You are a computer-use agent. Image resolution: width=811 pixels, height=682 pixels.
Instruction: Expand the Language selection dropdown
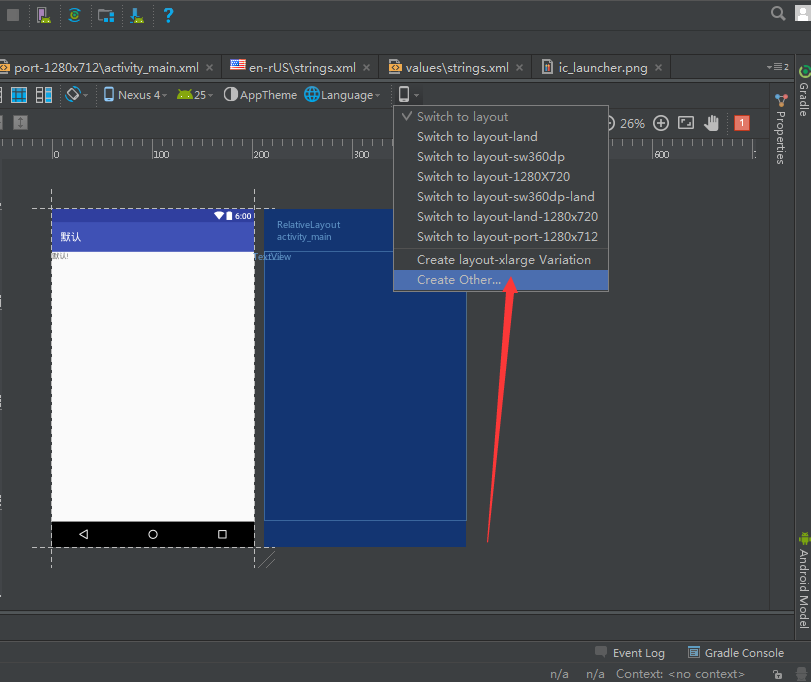[342, 95]
